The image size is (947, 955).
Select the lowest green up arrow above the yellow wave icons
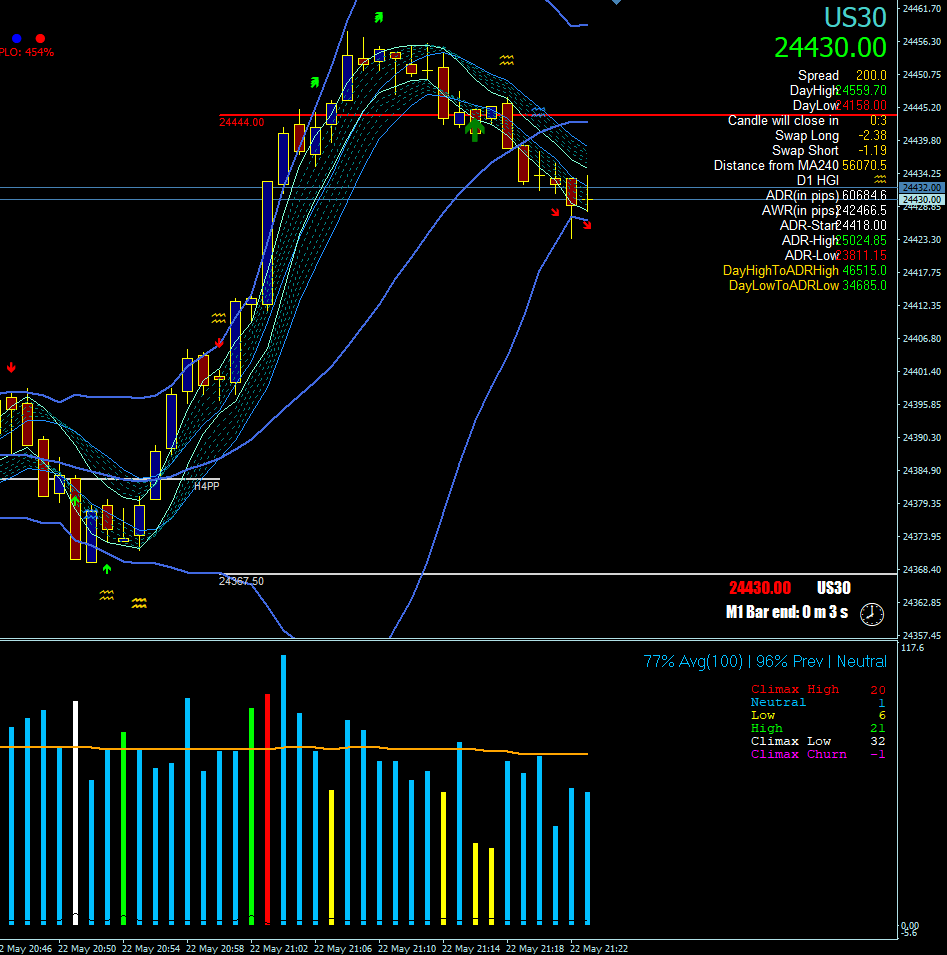[107, 569]
